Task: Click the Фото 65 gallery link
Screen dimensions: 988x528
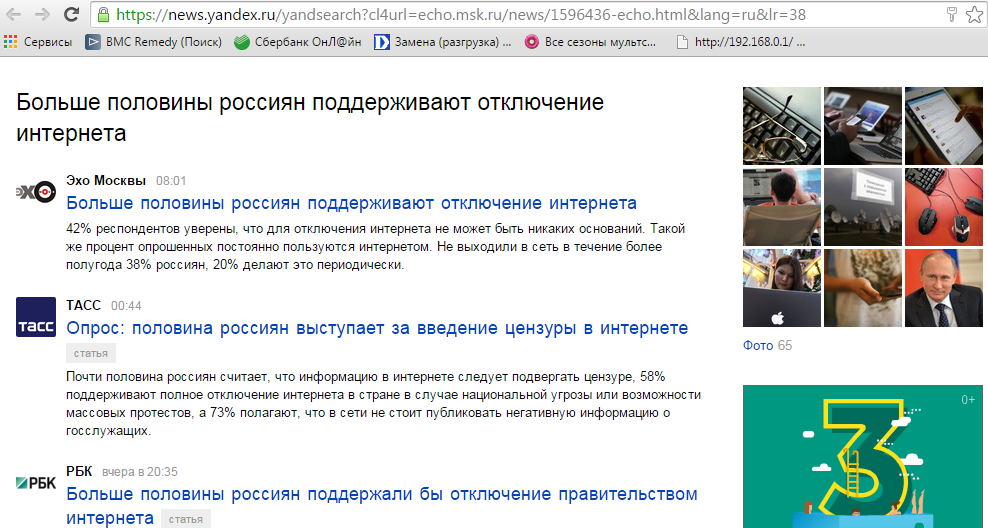Action: click(x=767, y=346)
